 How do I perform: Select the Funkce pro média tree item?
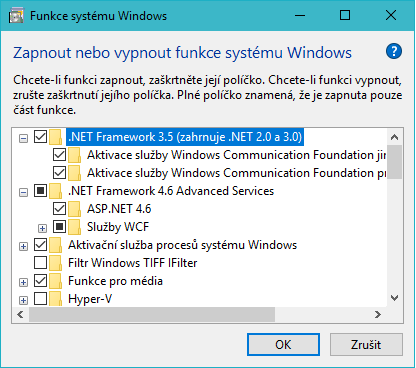click(115, 281)
